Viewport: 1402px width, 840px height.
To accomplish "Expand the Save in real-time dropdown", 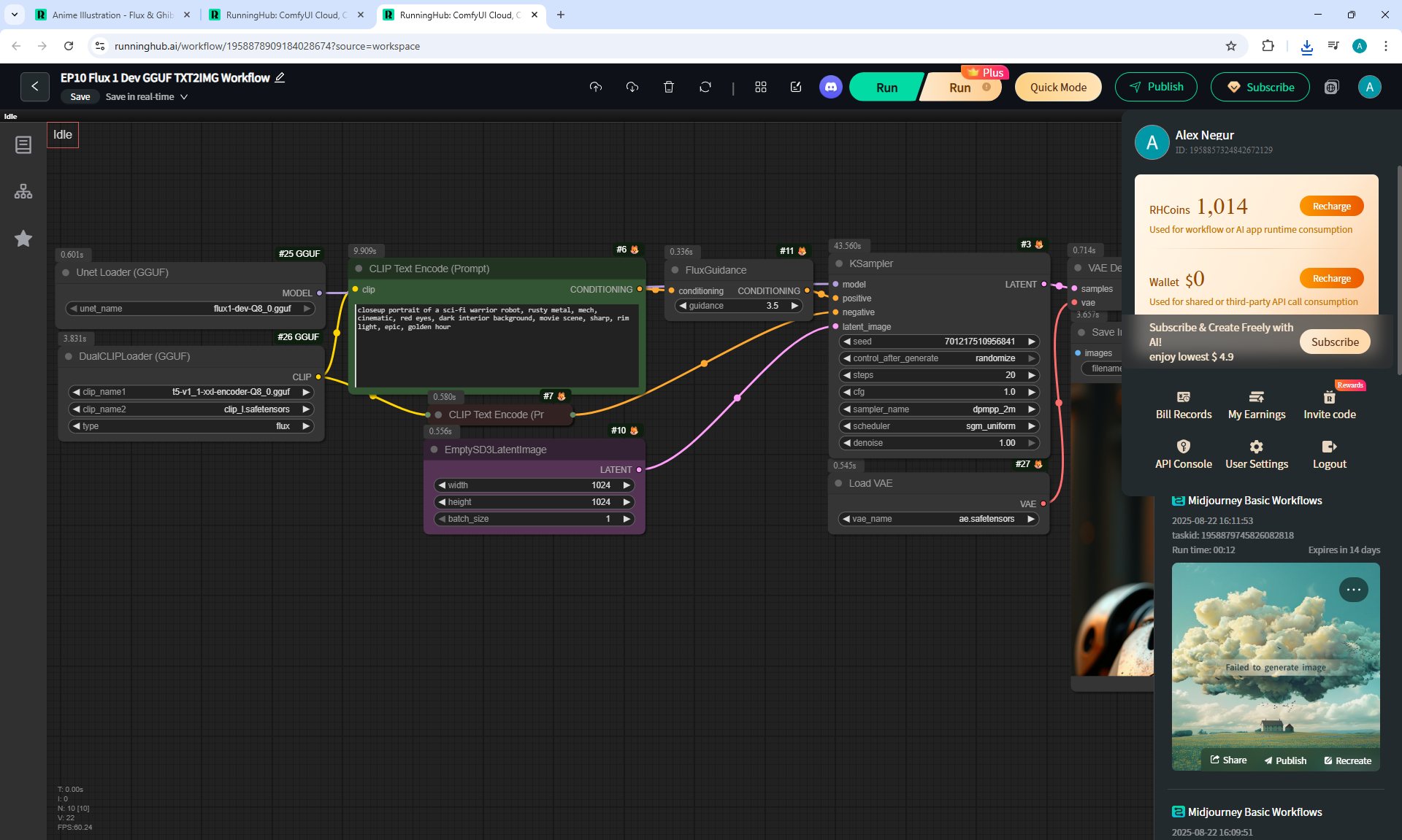I will [x=184, y=97].
